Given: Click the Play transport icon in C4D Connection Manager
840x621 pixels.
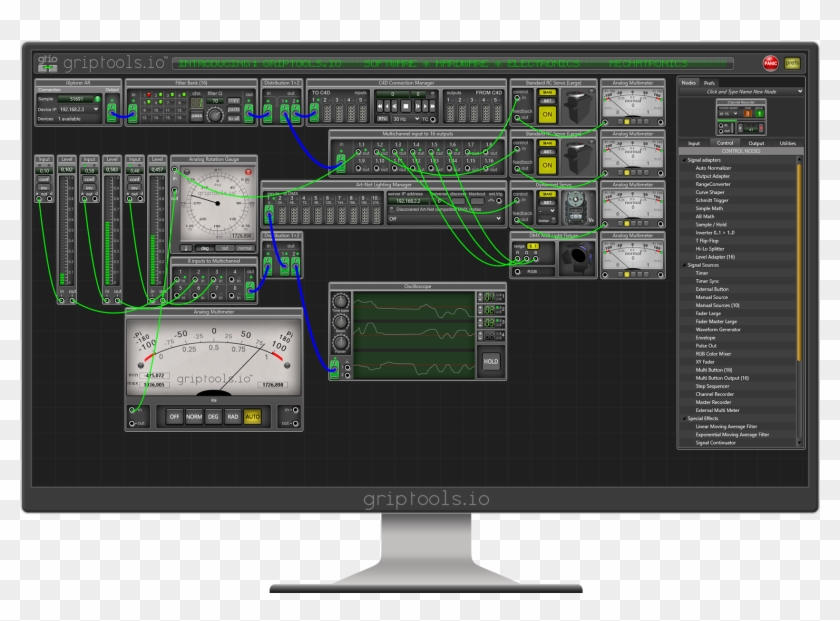Looking at the screenshot, I should pos(425,106).
